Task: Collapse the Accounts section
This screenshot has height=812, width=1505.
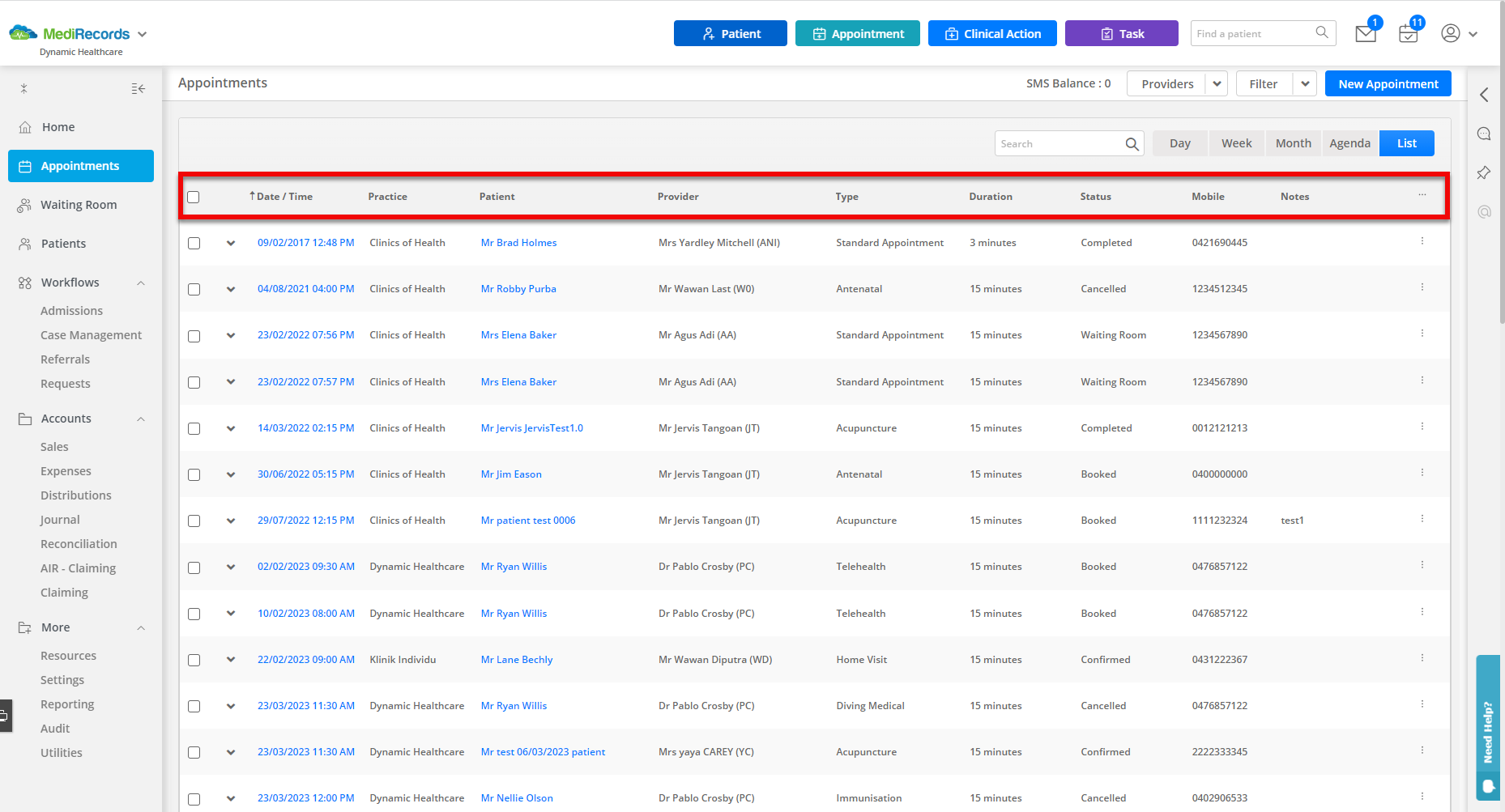Action: [141, 419]
